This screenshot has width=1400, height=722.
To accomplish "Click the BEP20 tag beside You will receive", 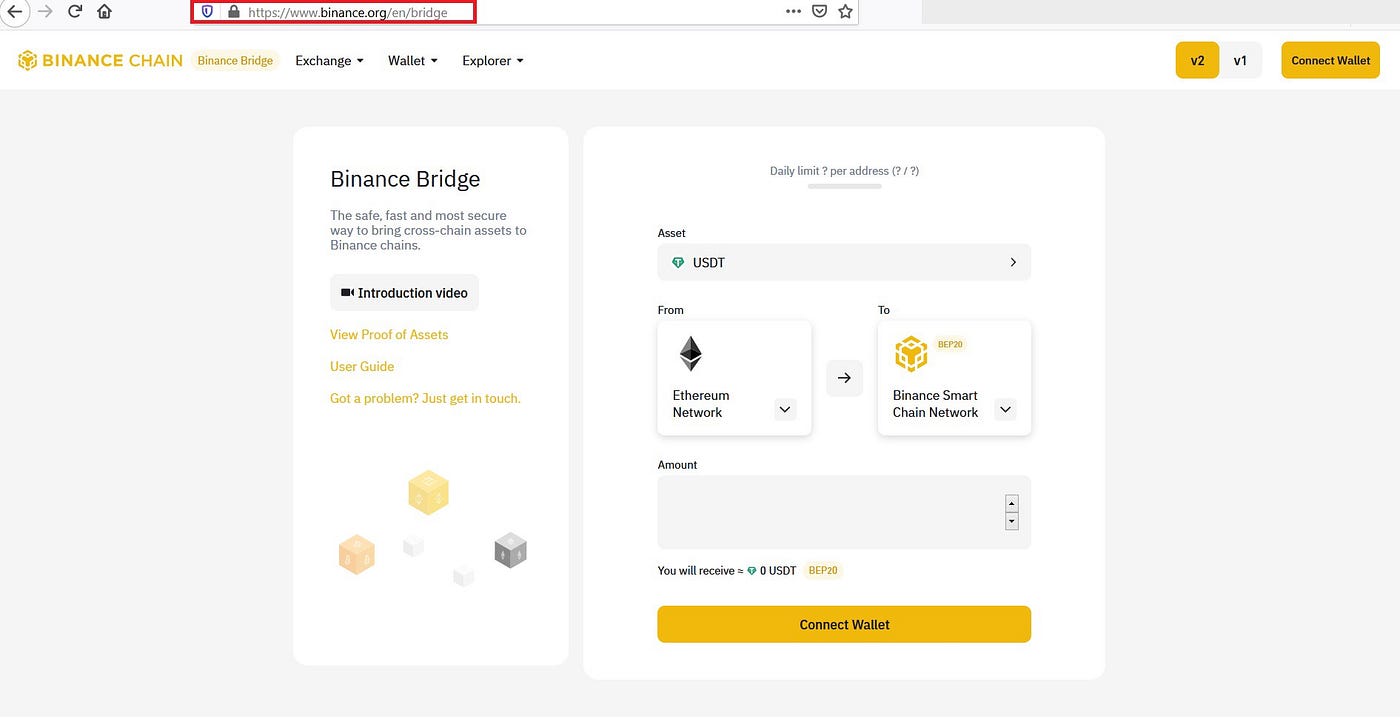I will click(x=824, y=571).
